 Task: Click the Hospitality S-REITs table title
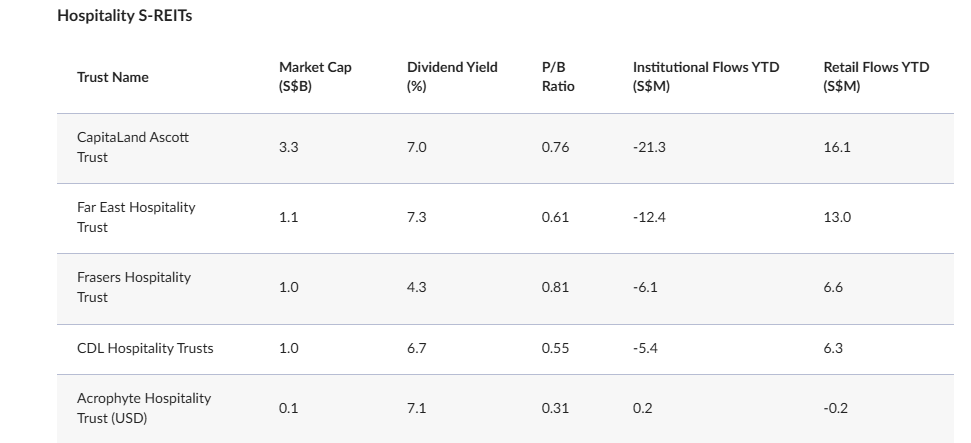(x=125, y=15)
